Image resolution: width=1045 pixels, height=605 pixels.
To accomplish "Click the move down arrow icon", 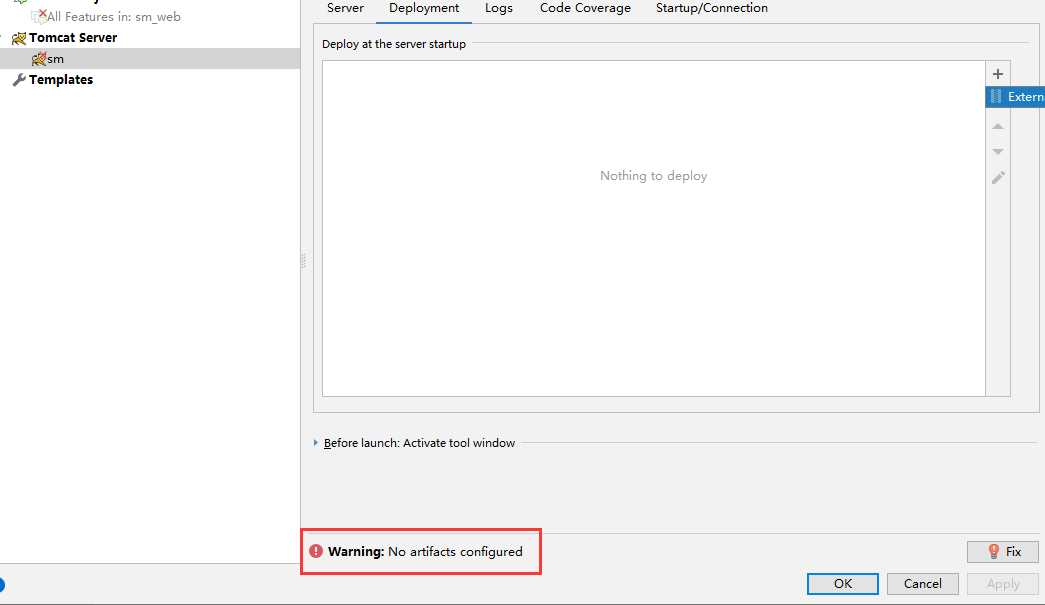I will click(998, 152).
